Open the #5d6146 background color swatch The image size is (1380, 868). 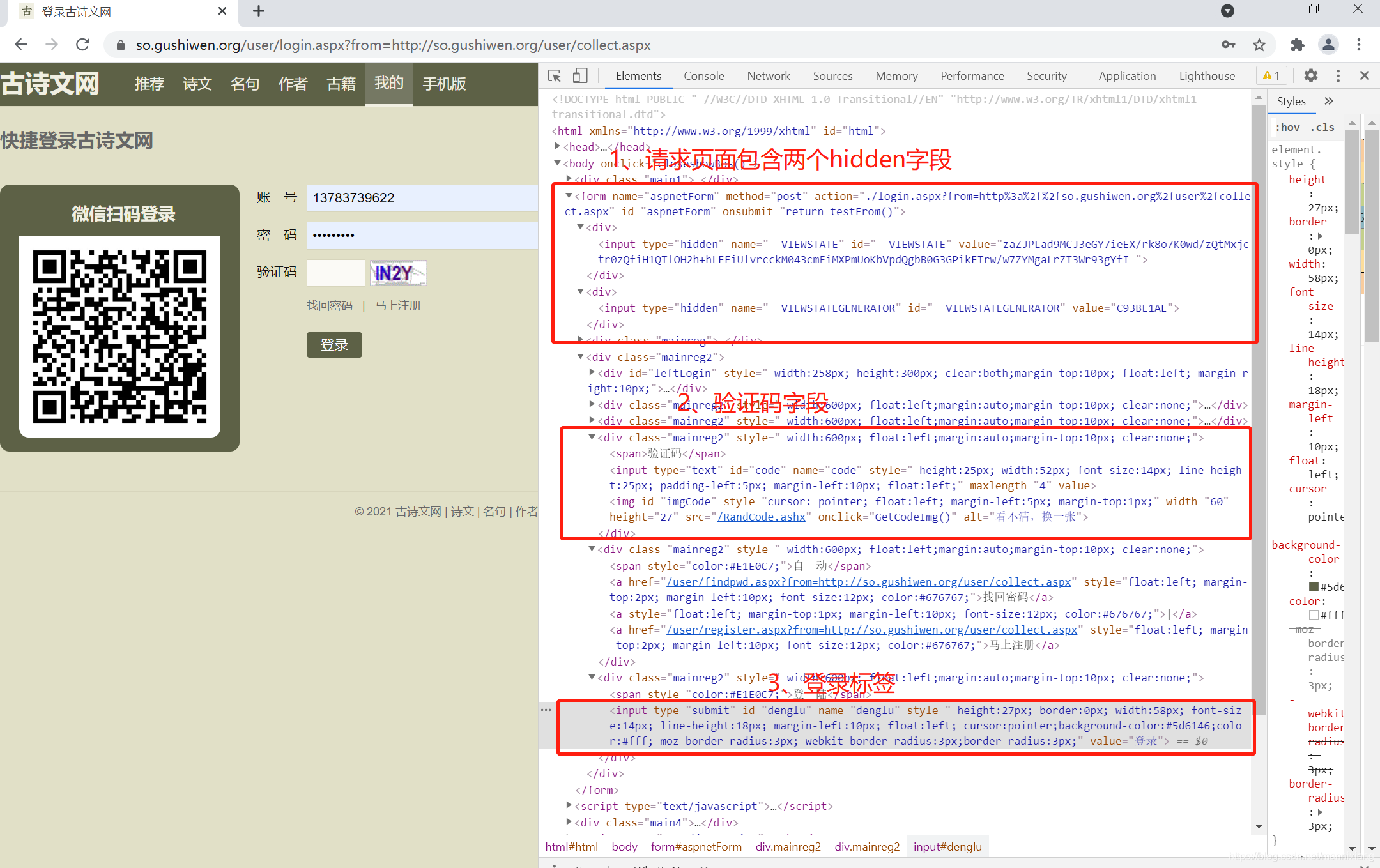(x=1314, y=586)
